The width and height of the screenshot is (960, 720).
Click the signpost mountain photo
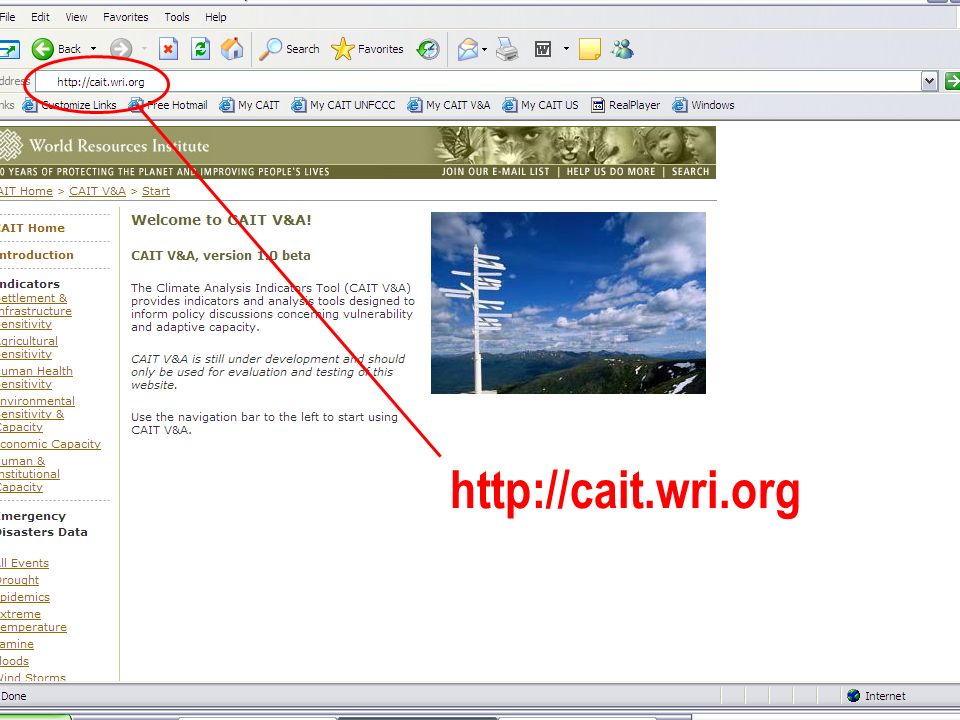point(568,302)
